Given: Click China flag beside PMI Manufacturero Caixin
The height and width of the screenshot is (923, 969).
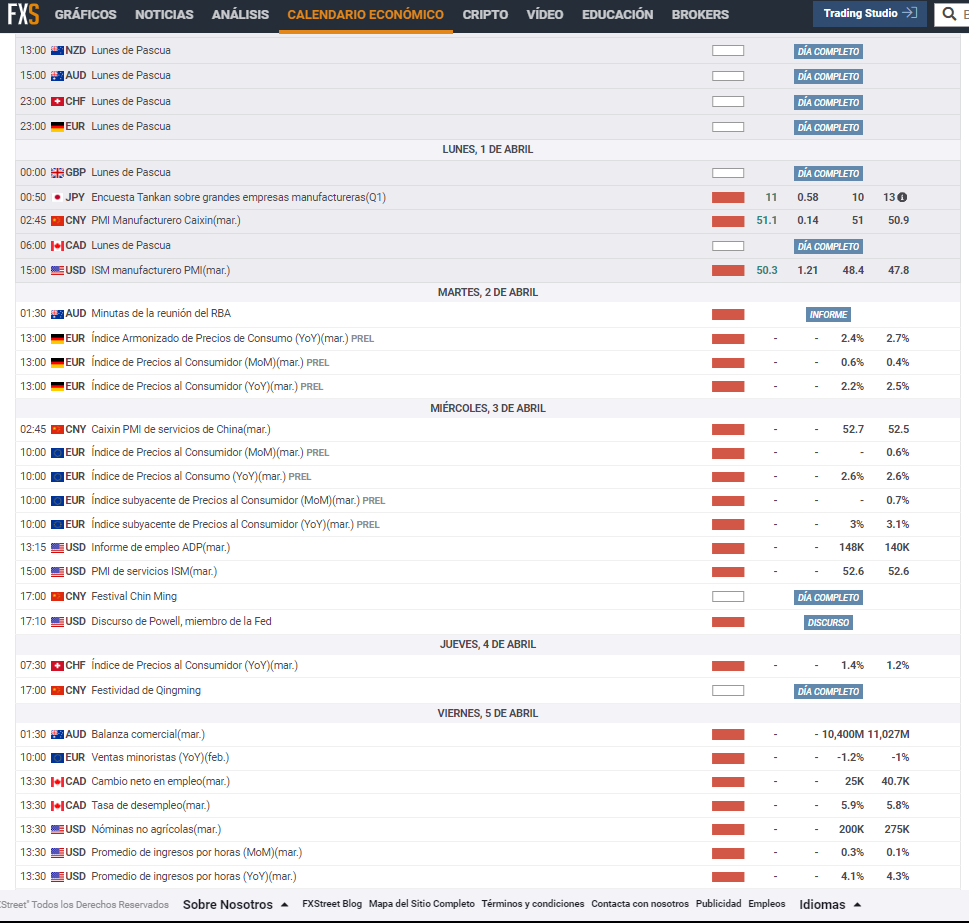Looking at the screenshot, I should point(57,221).
